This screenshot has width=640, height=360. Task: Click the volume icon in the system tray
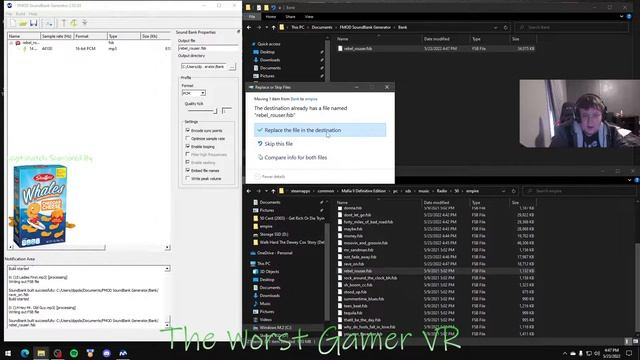click(x=597, y=353)
